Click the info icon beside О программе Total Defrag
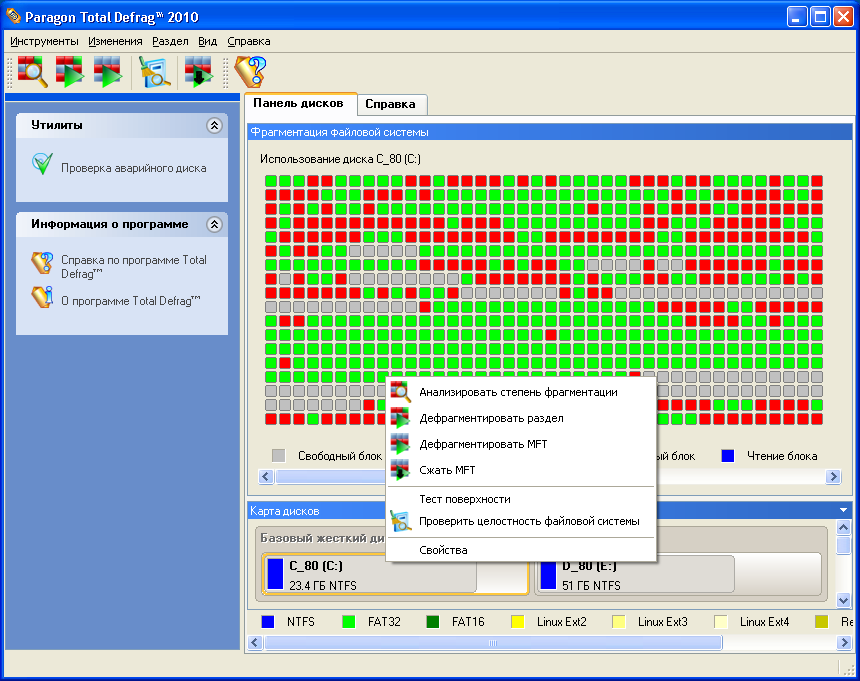This screenshot has width=860, height=681. click(x=42, y=297)
